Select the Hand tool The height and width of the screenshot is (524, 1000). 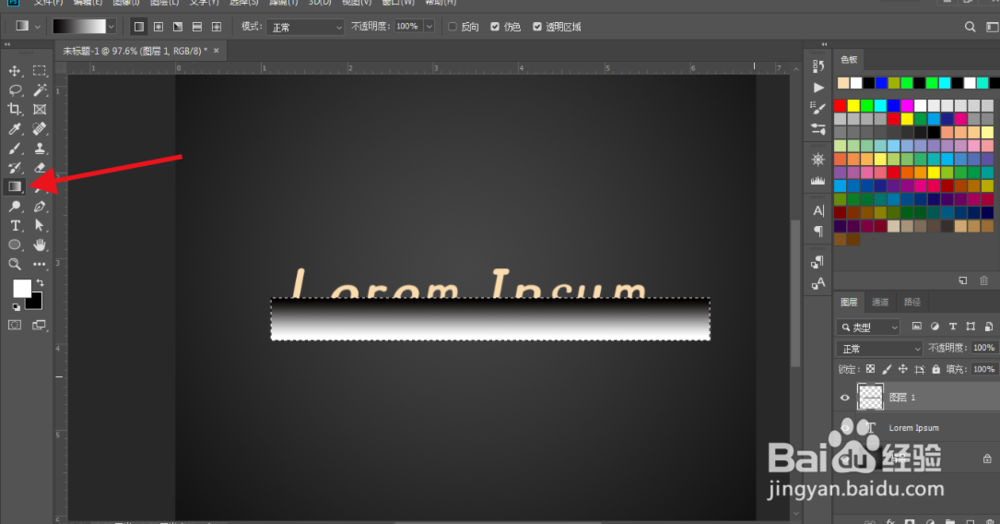coord(40,245)
